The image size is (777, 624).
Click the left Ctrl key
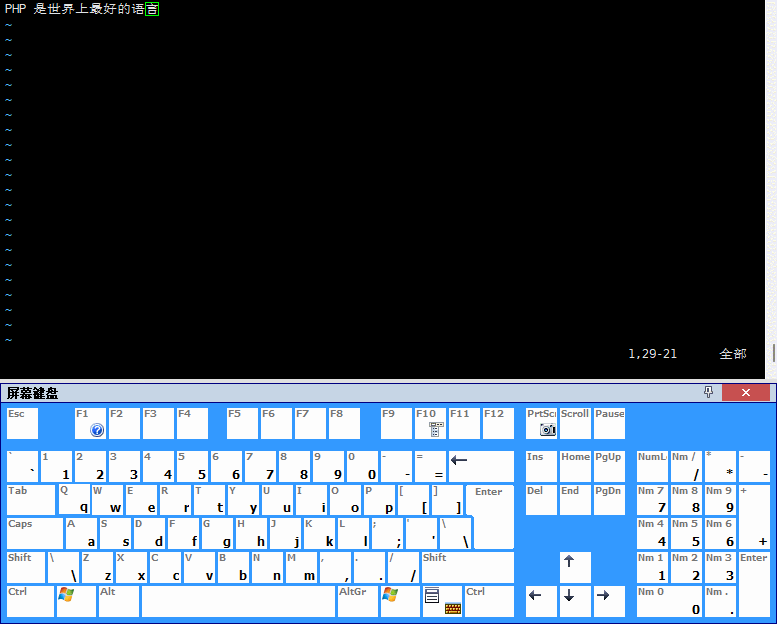[x=30, y=601]
